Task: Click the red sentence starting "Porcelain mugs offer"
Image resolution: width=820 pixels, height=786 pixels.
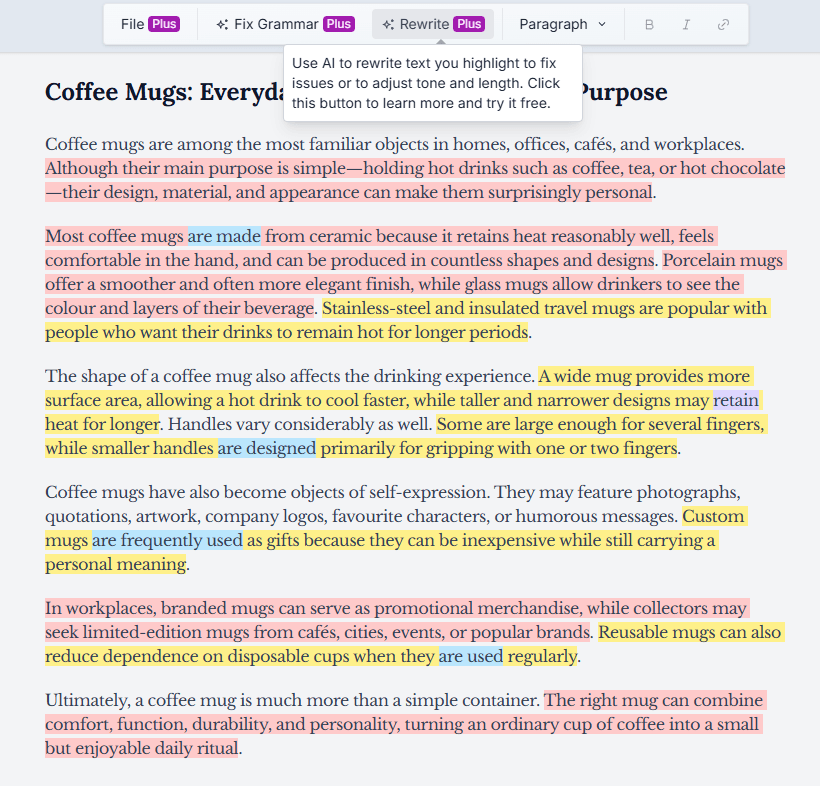Action: pyautogui.click(x=416, y=284)
